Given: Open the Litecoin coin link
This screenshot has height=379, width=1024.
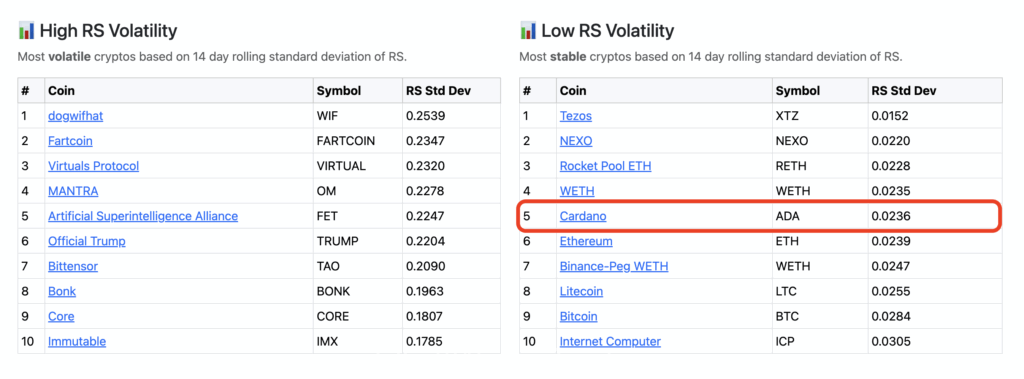Looking at the screenshot, I should point(581,291).
